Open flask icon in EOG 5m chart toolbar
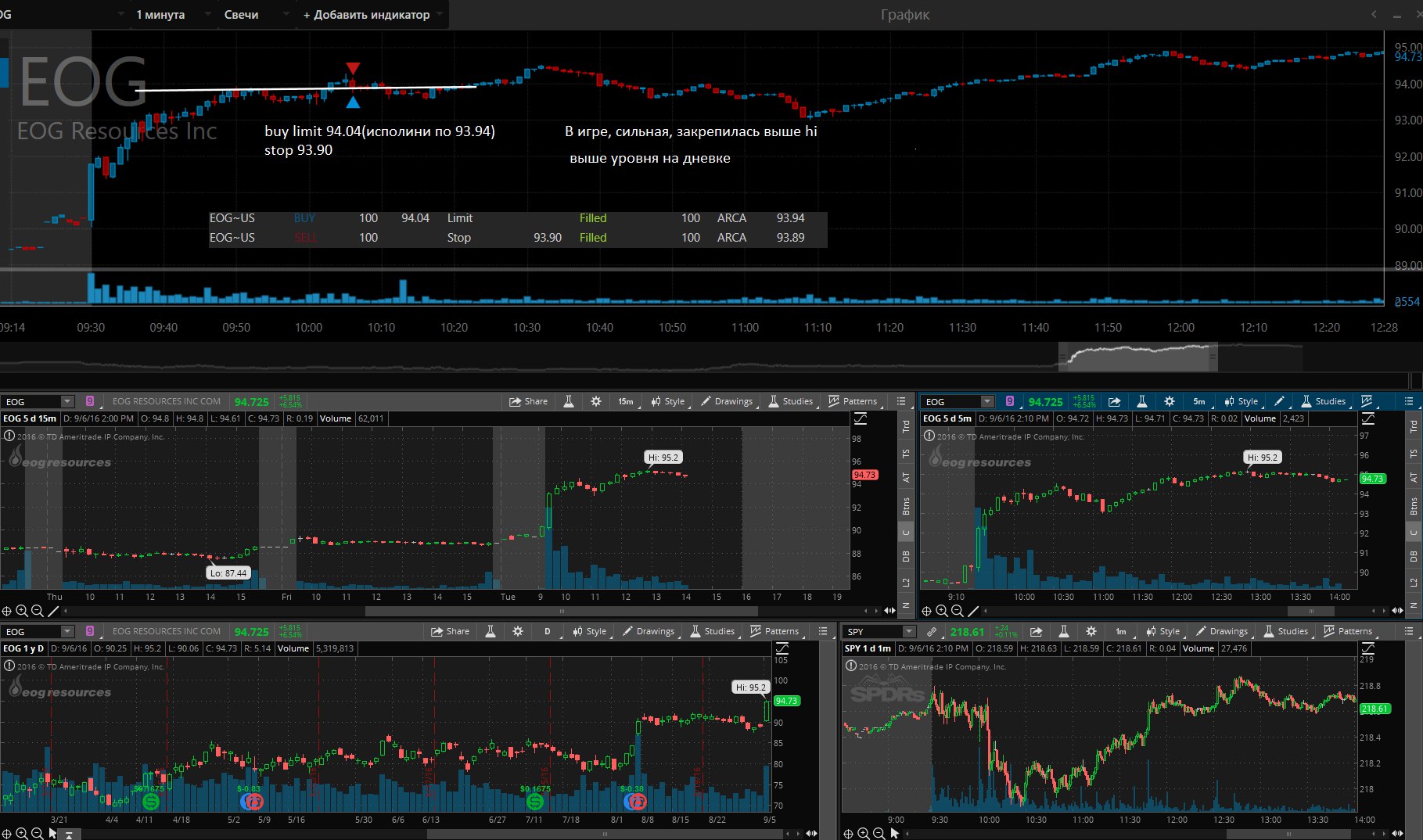Screen dimensions: 1423x840 tap(1141, 401)
